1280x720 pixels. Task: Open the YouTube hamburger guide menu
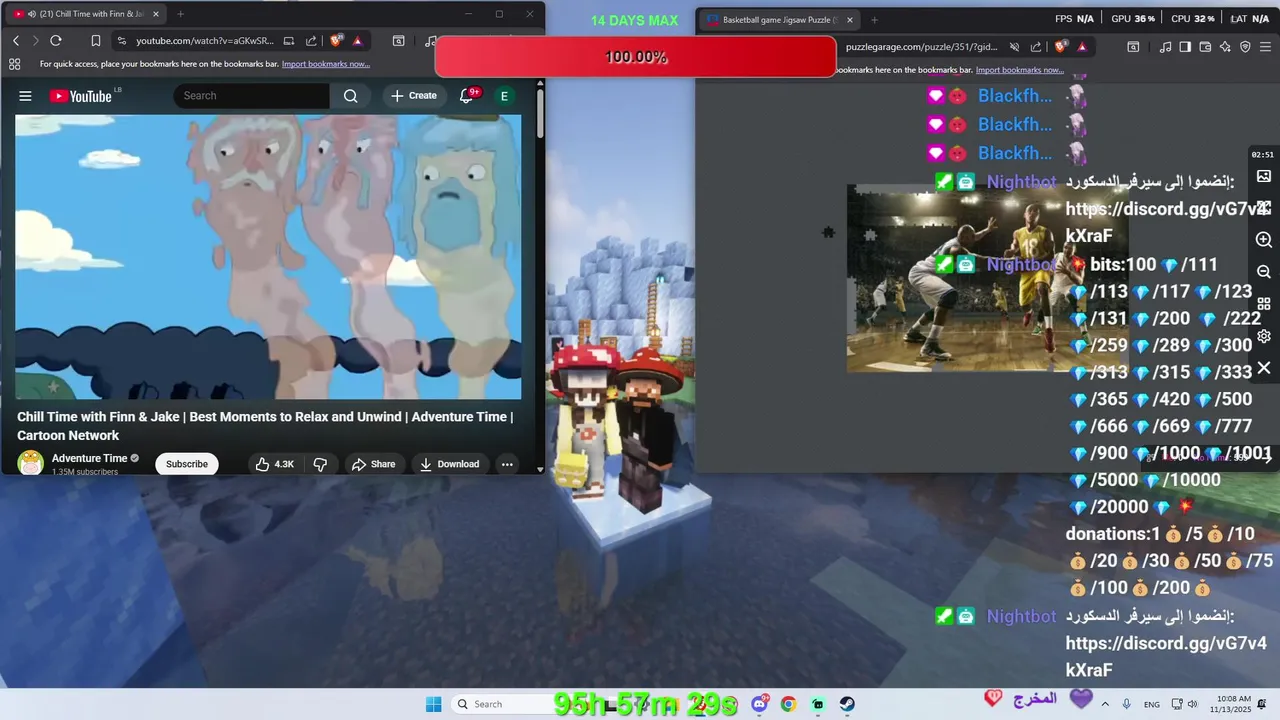coord(25,96)
